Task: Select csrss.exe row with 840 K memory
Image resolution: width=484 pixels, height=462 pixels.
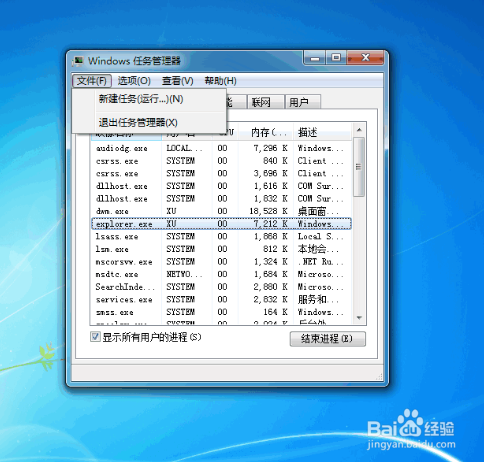Action: pyautogui.click(x=221, y=161)
